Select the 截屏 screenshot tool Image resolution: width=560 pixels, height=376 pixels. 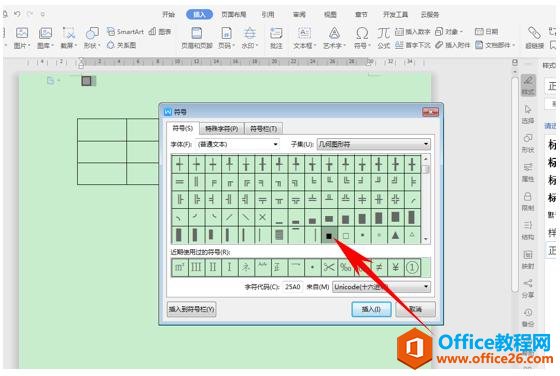69,37
